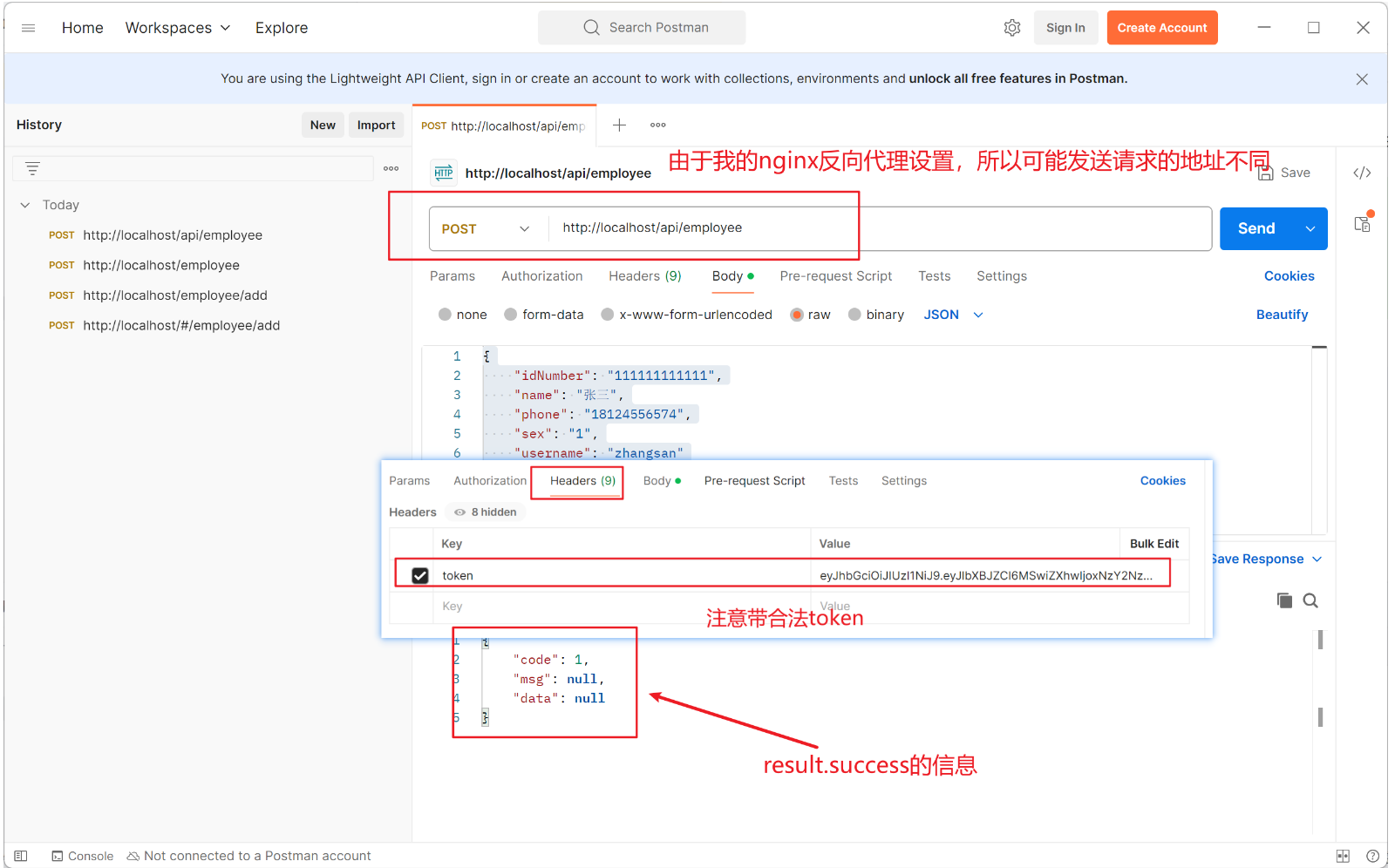Switch to the Authorization tab
The width and height of the screenshot is (1395, 868).
[542, 276]
